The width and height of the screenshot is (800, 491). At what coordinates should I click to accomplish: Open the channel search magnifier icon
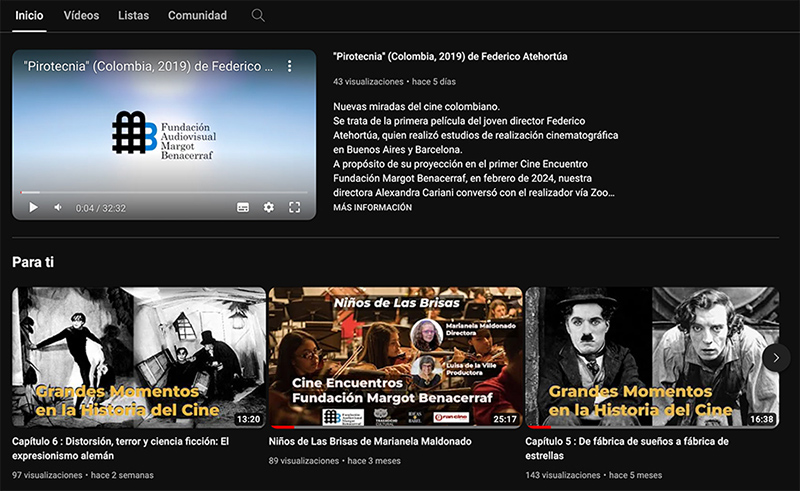258,16
